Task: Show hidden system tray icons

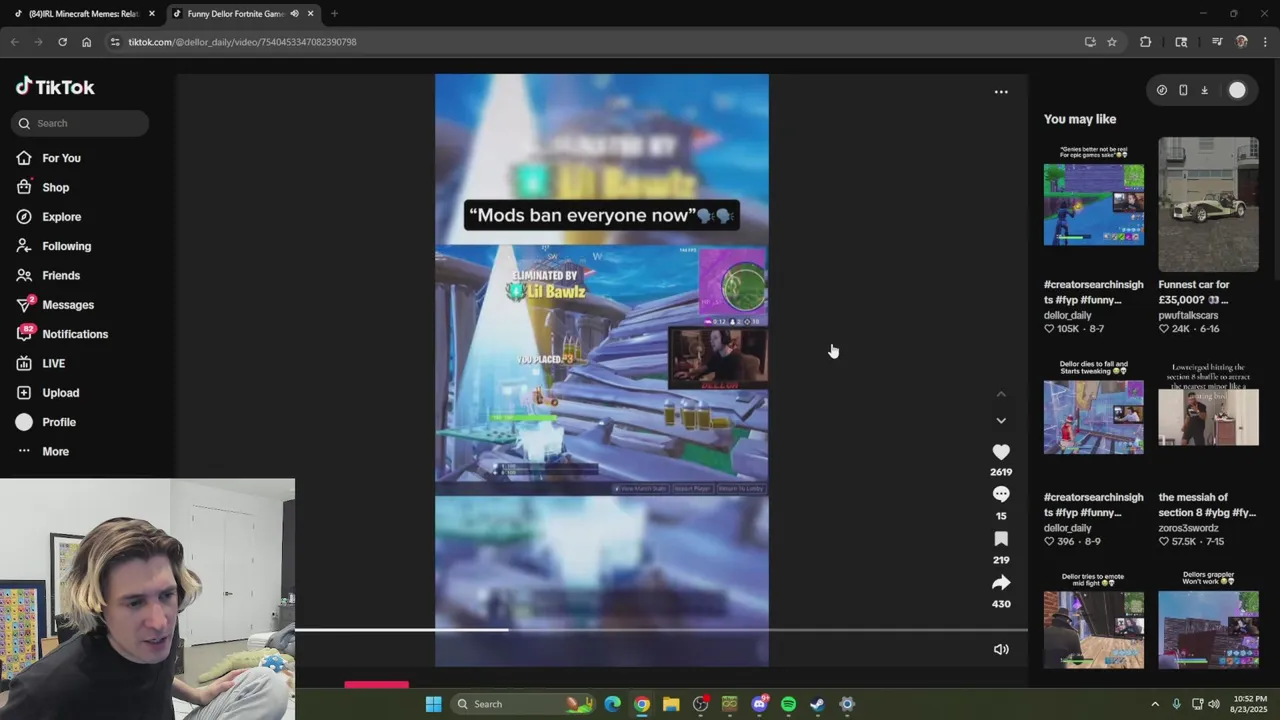Action: pyautogui.click(x=1155, y=704)
